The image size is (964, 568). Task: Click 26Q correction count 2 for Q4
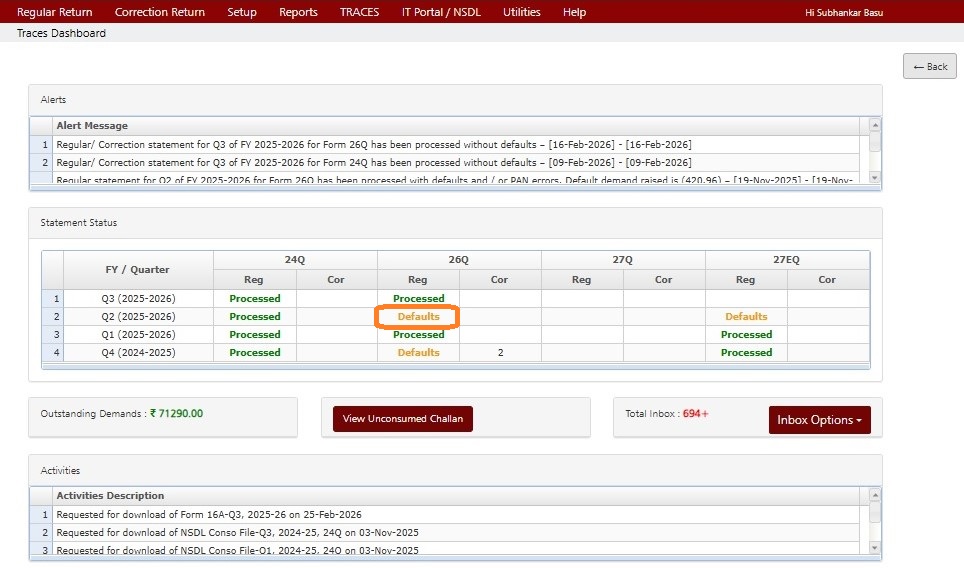tap(499, 353)
